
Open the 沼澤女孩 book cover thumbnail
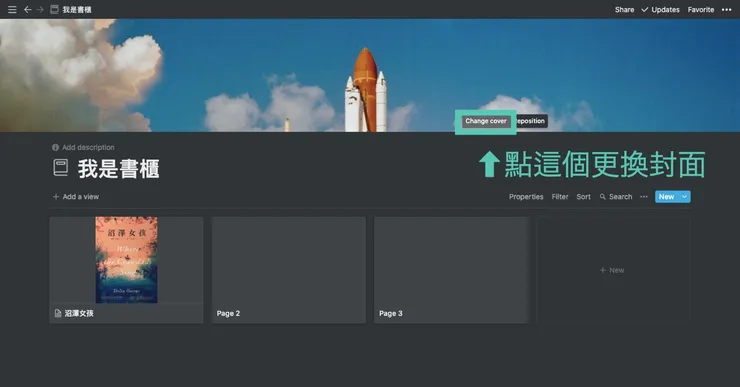tap(126, 260)
